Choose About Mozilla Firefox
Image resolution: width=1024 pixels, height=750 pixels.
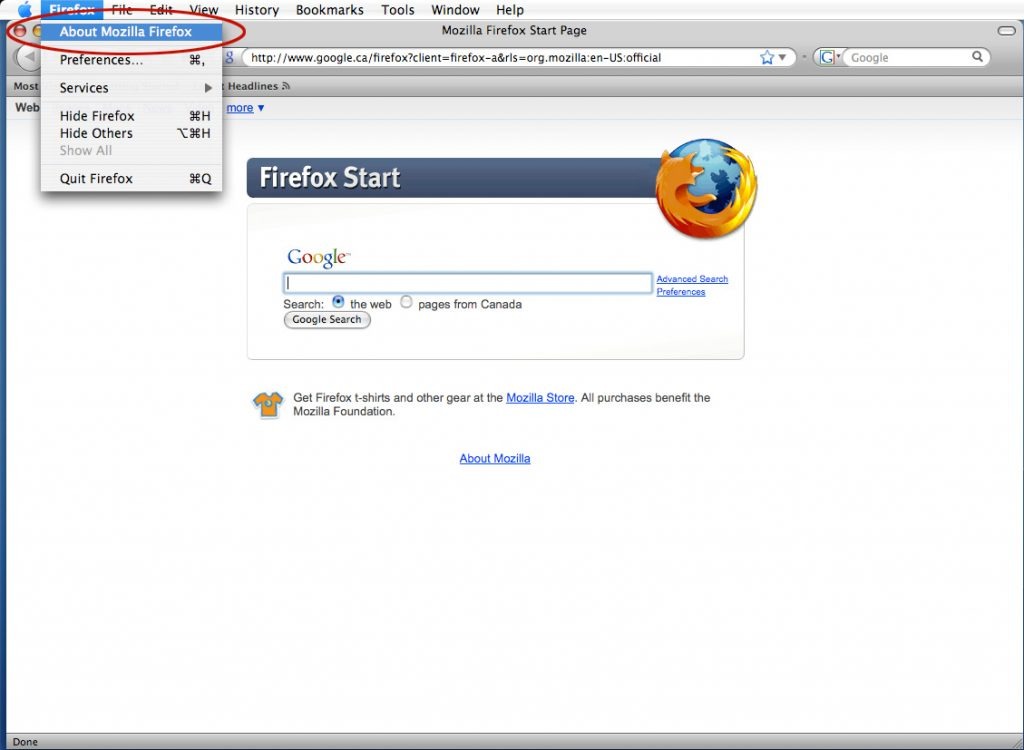(131, 31)
